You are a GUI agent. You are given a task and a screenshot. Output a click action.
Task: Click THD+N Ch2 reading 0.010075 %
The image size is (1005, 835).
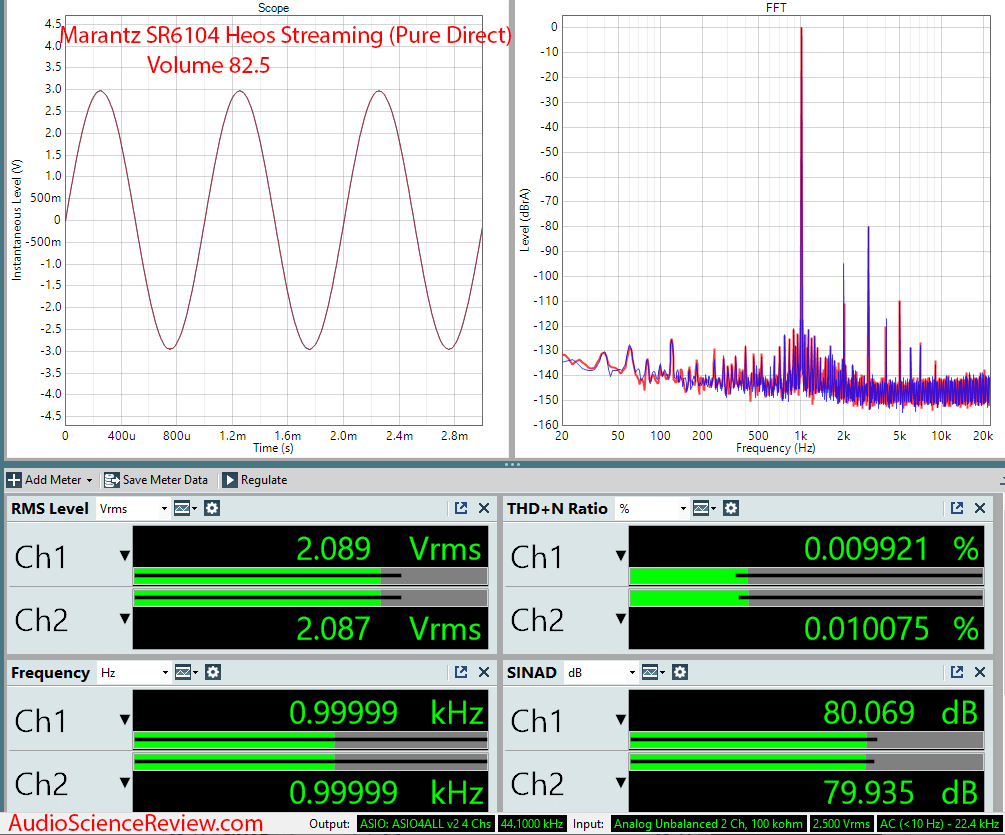click(891, 629)
